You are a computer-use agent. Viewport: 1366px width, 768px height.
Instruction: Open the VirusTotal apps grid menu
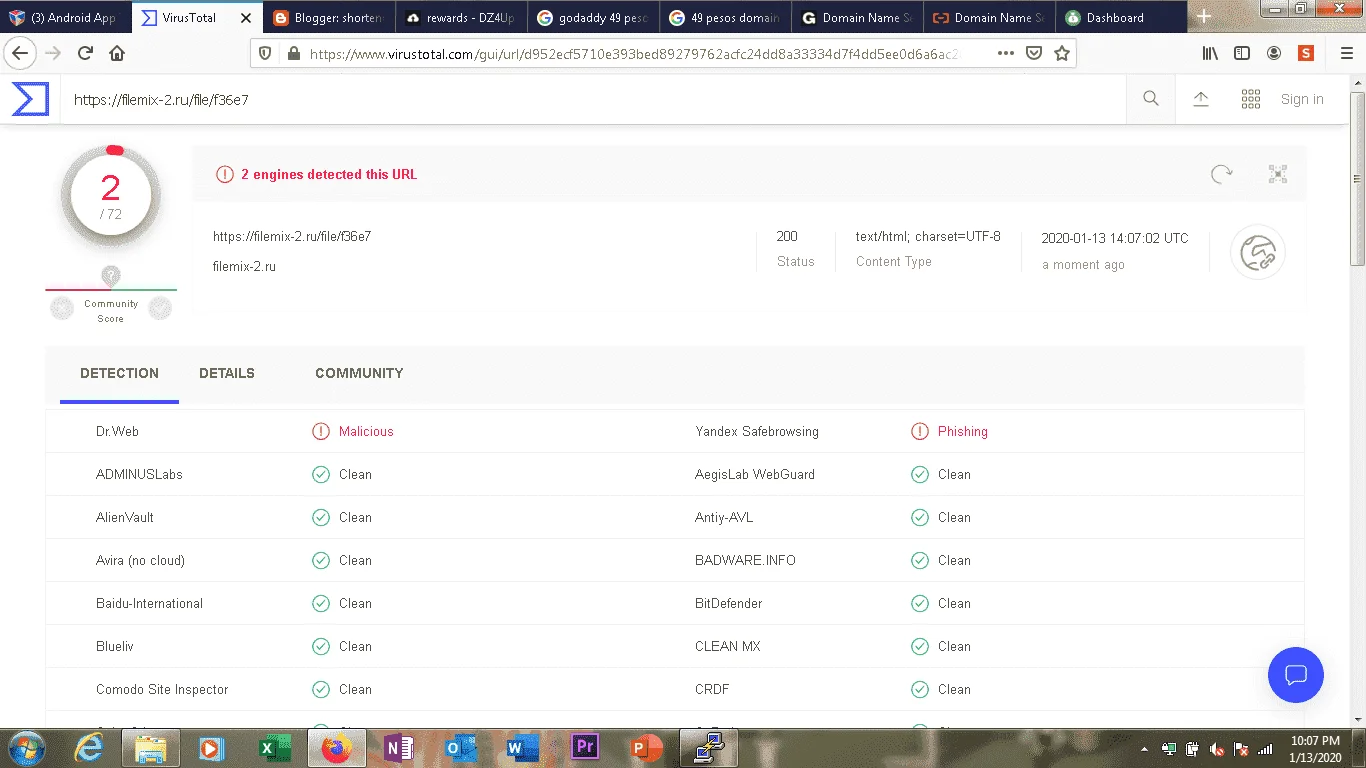[1250, 98]
